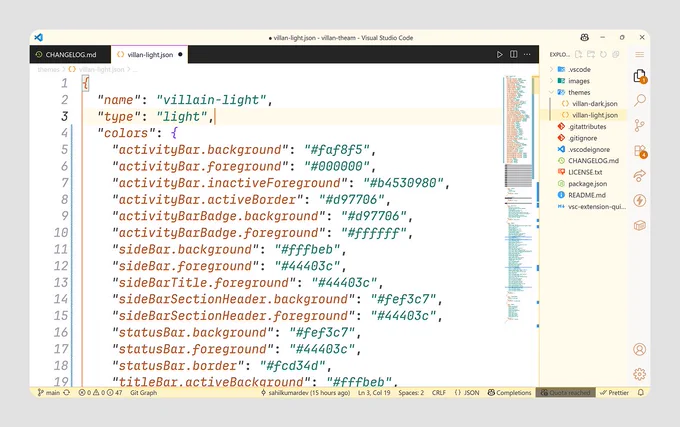Open the lightning bolt activity bar icon
This screenshot has width=680, height=427.
point(639,200)
